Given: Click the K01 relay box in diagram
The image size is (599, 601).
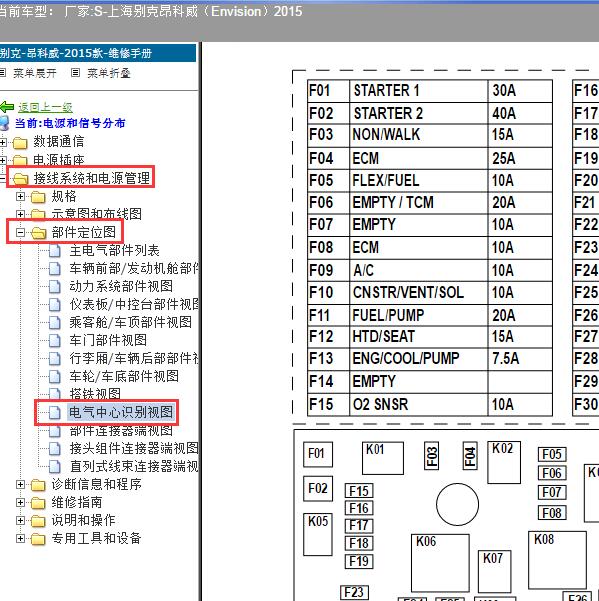Looking at the screenshot, I should [383, 458].
